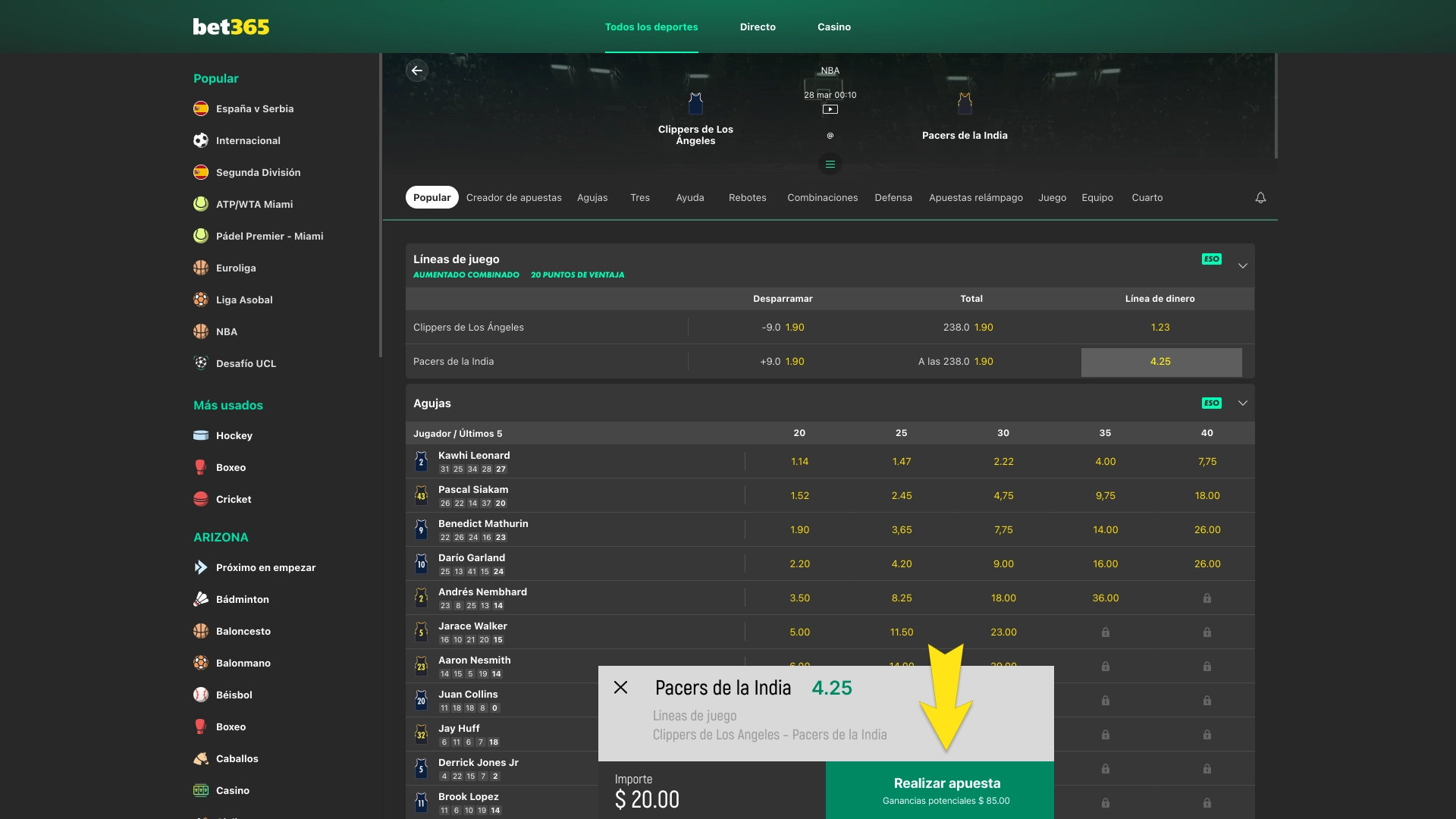Click the Caballos horse icon
1456x819 pixels.
(201, 758)
